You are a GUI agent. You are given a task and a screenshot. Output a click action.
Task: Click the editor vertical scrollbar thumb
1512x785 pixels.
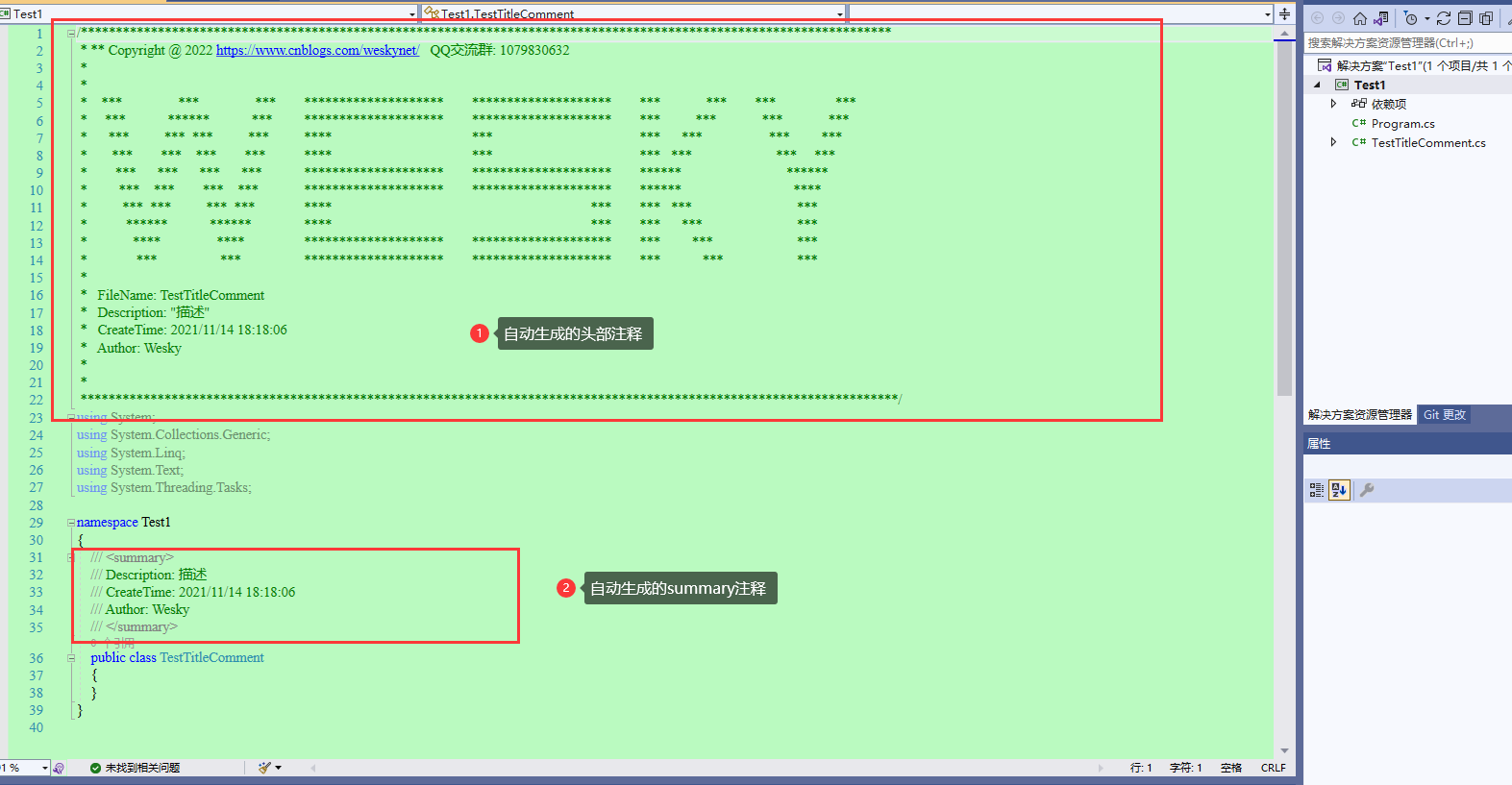[x=1284, y=219]
